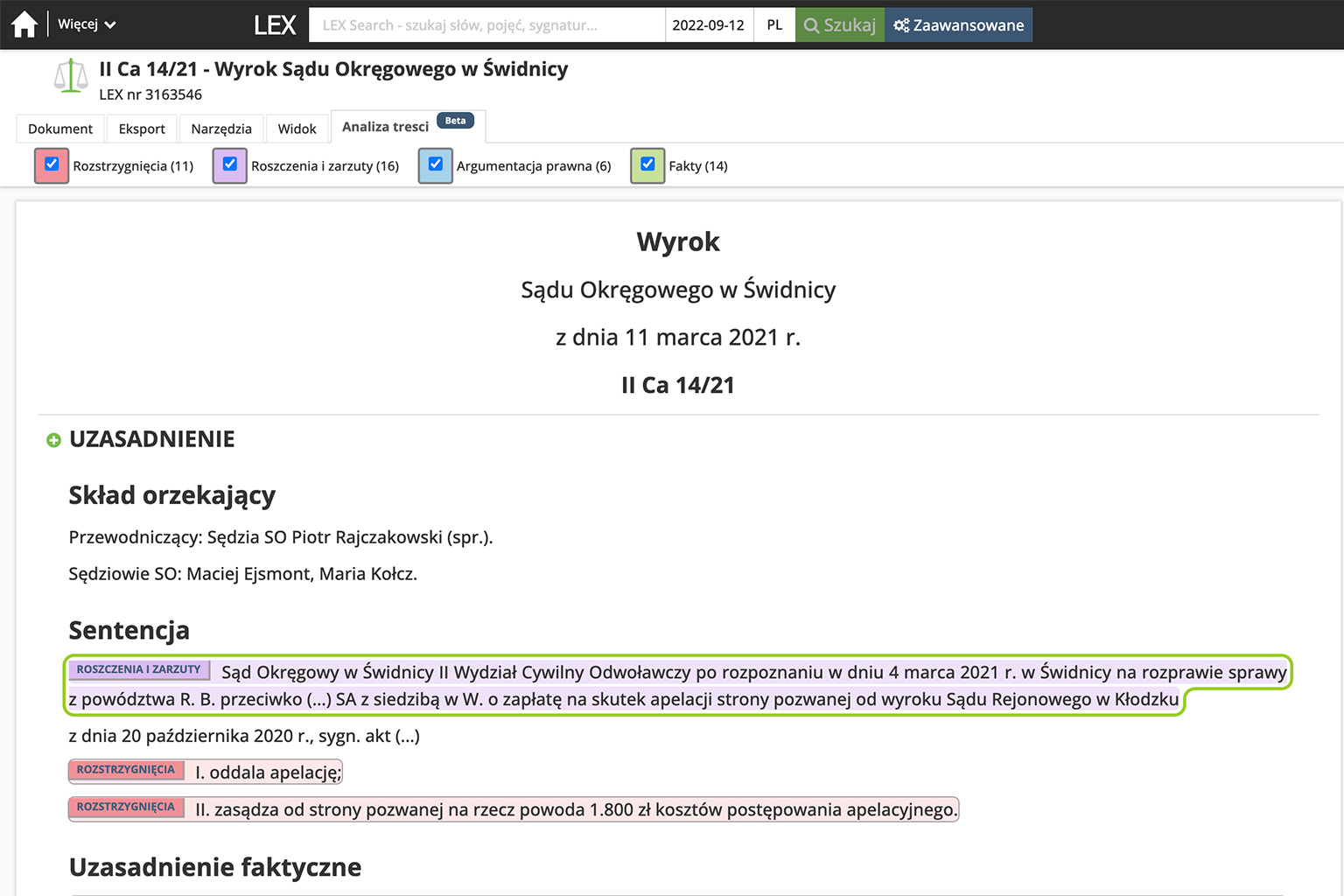
Task: Change the date field 2022-09-12
Action: [708, 25]
